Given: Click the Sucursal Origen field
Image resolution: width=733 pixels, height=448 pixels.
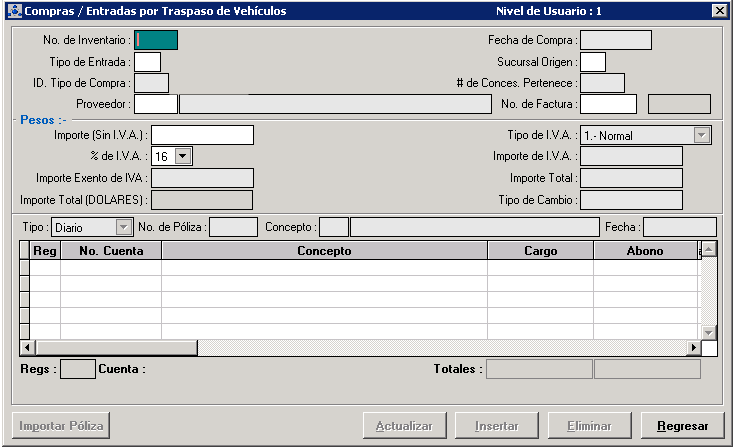Looking at the screenshot, I should click(x=593, y=62).
